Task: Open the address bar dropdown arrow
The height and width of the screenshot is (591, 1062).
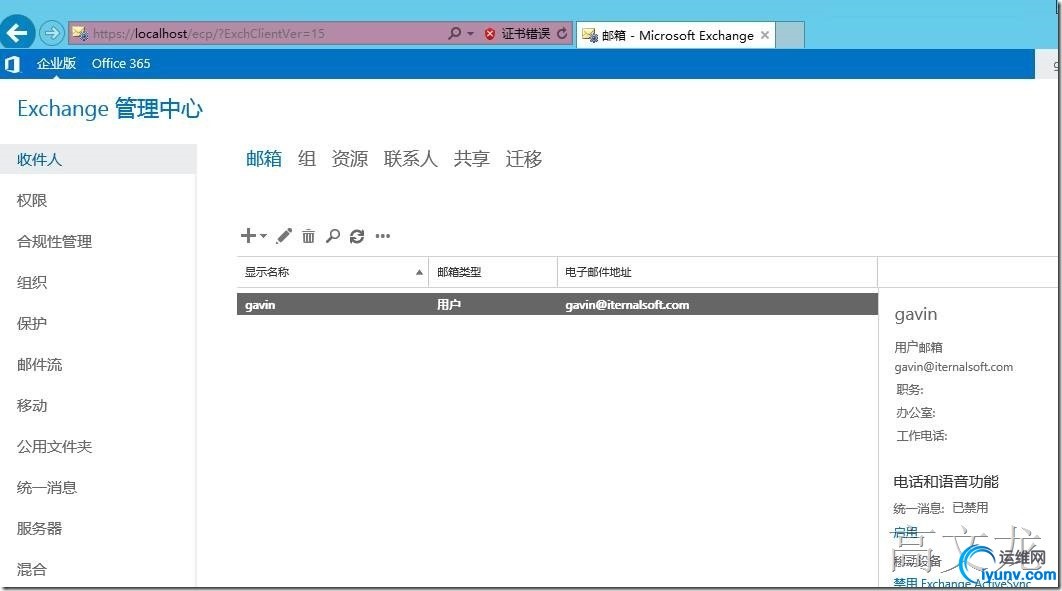Action: click(x=471, y=33)
